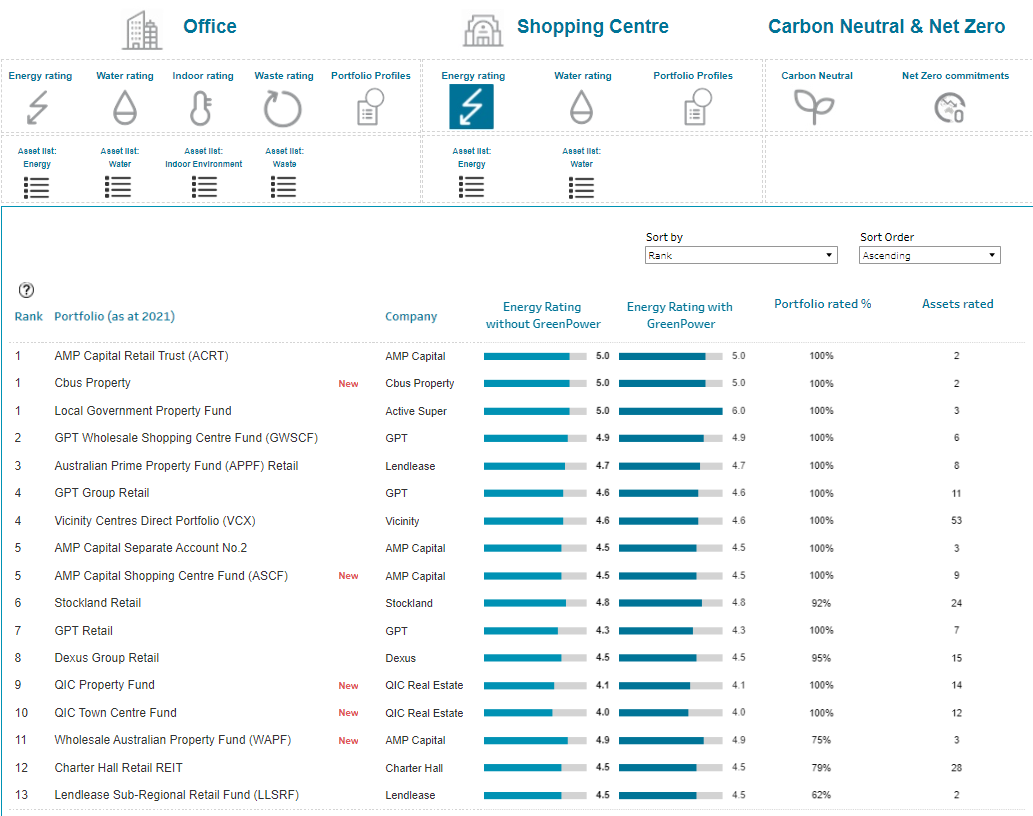Screen dimensions: 1033x816
Task: Expand the Sort Order Ascending dropdown
Action: [929, 256]
